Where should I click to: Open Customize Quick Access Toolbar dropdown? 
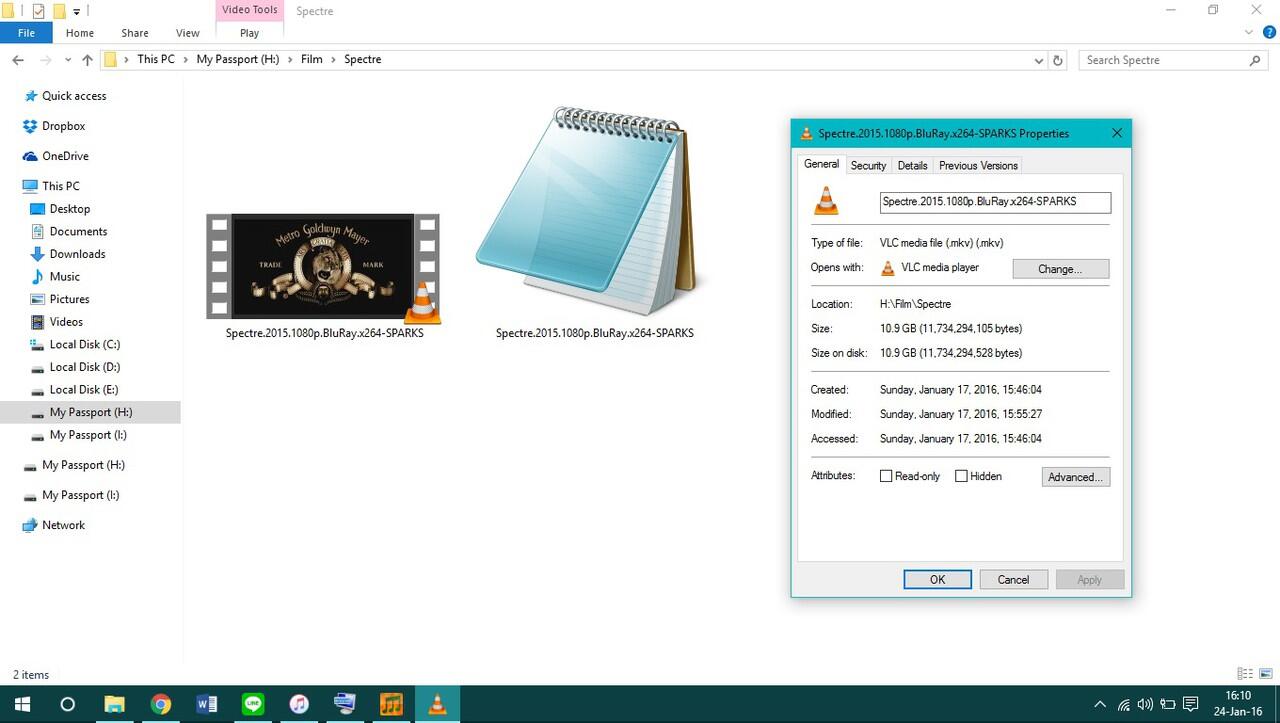76,12
